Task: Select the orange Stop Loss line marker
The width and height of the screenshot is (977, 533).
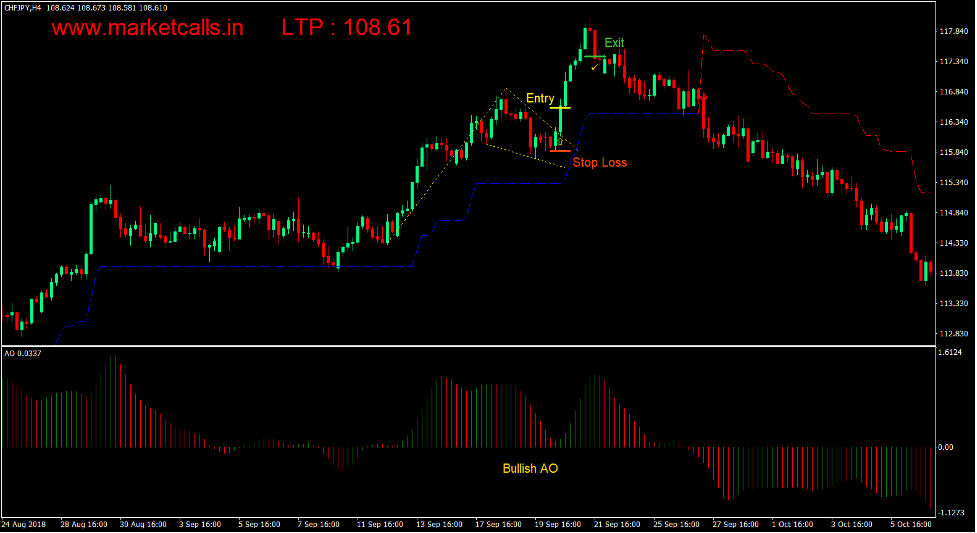Action: [560, 151]
